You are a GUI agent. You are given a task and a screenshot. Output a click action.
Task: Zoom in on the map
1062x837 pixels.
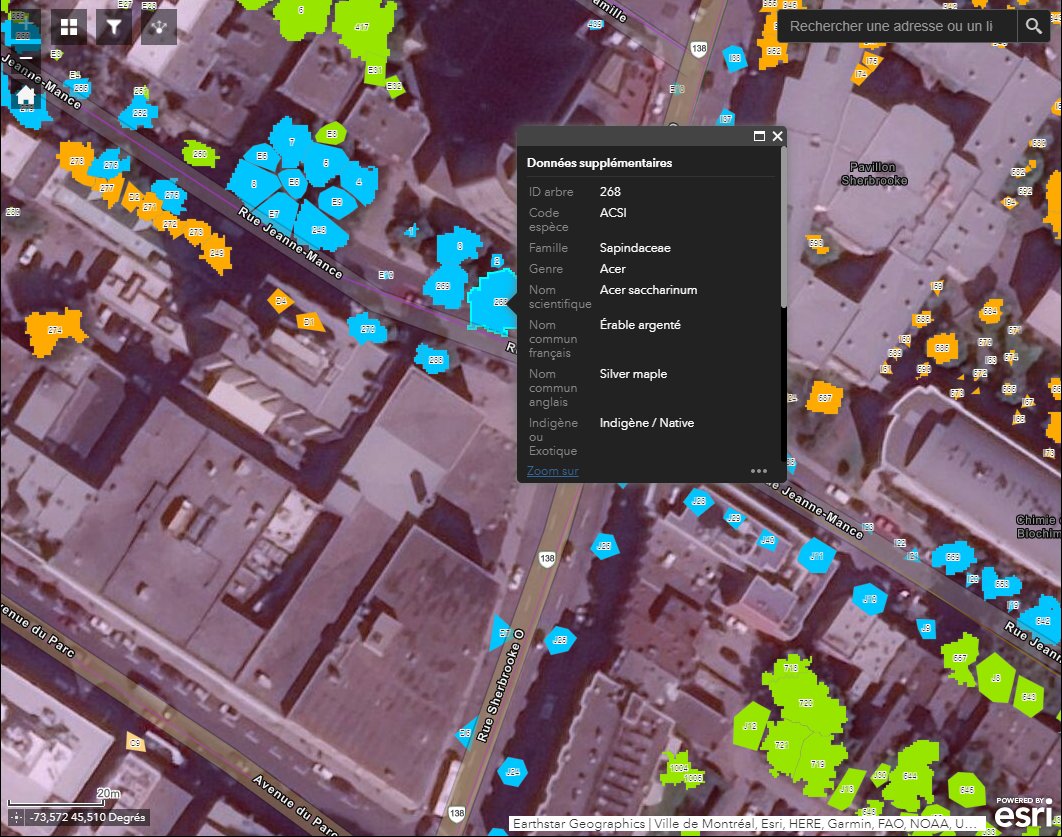coord(25,26)
